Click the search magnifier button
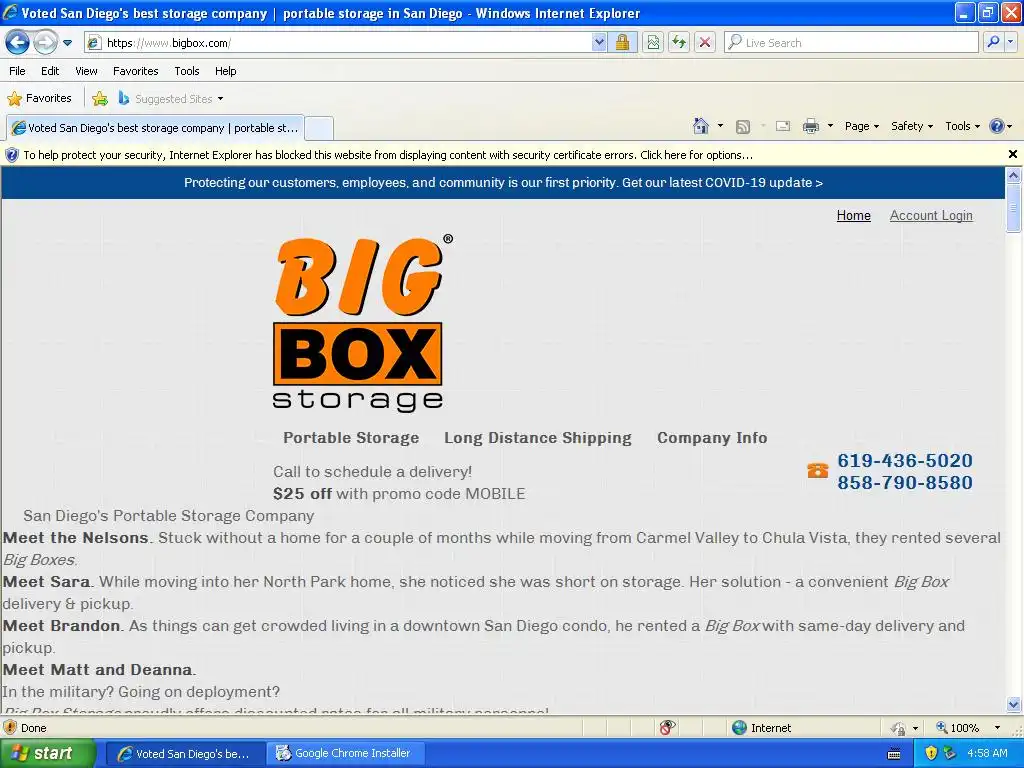 [993, 42]
